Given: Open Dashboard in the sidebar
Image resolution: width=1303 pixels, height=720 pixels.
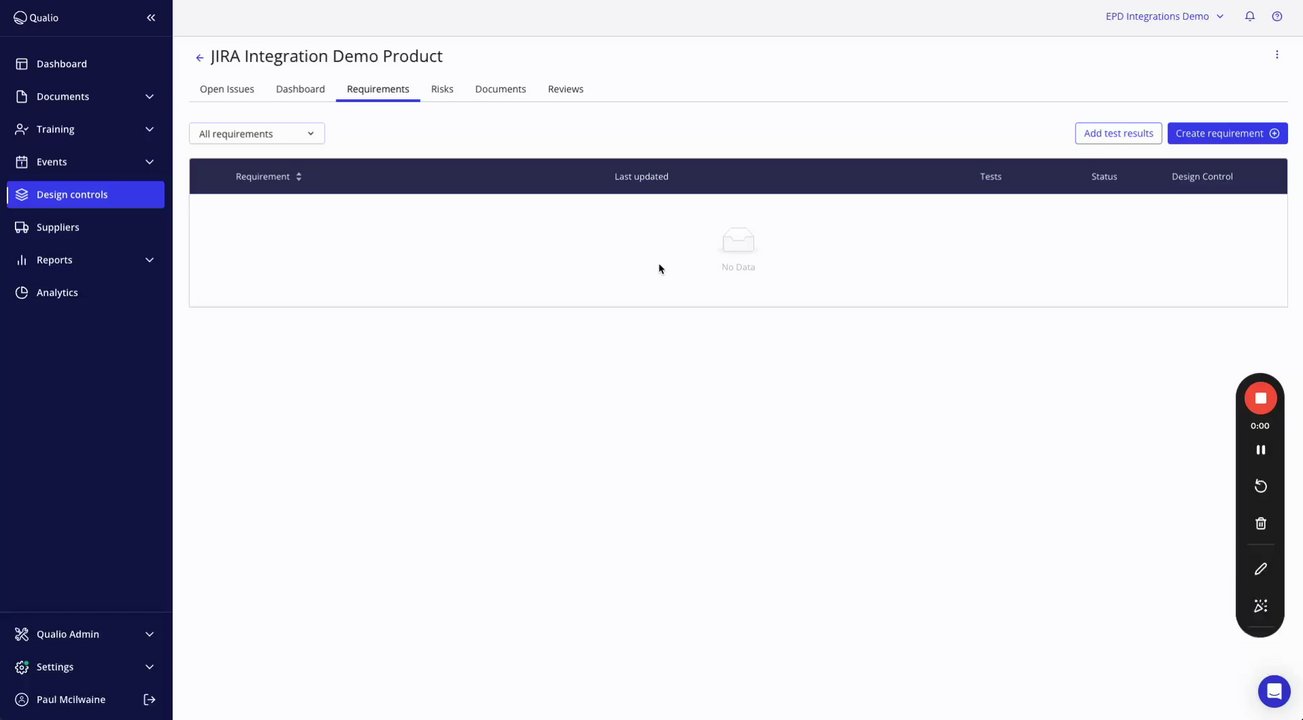Looking at the screenshot, I should (x=85, y=64).
